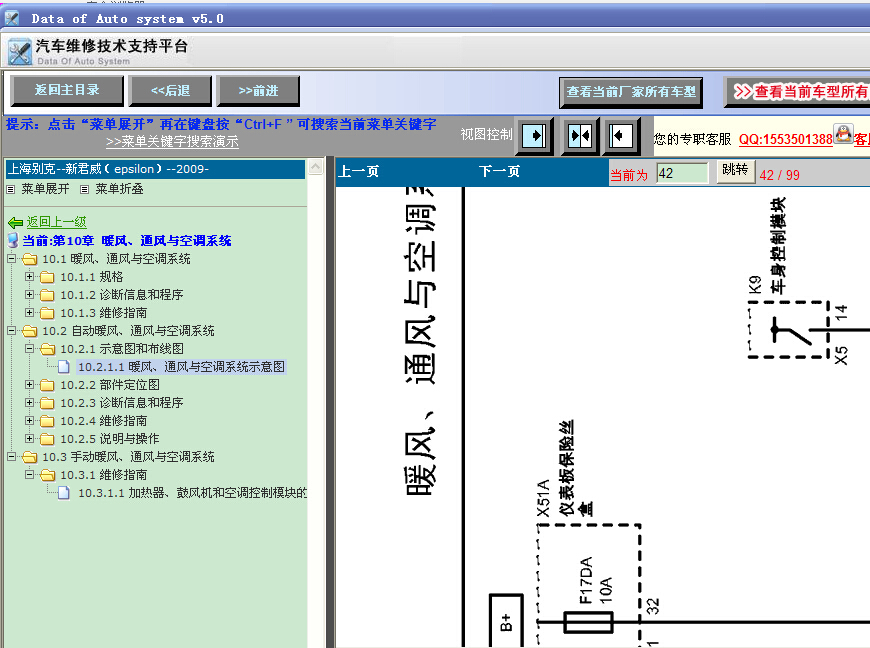This screenshot has width=870, height=648.
Task: Click the 返回上一级 link
Action: [57, 222]
